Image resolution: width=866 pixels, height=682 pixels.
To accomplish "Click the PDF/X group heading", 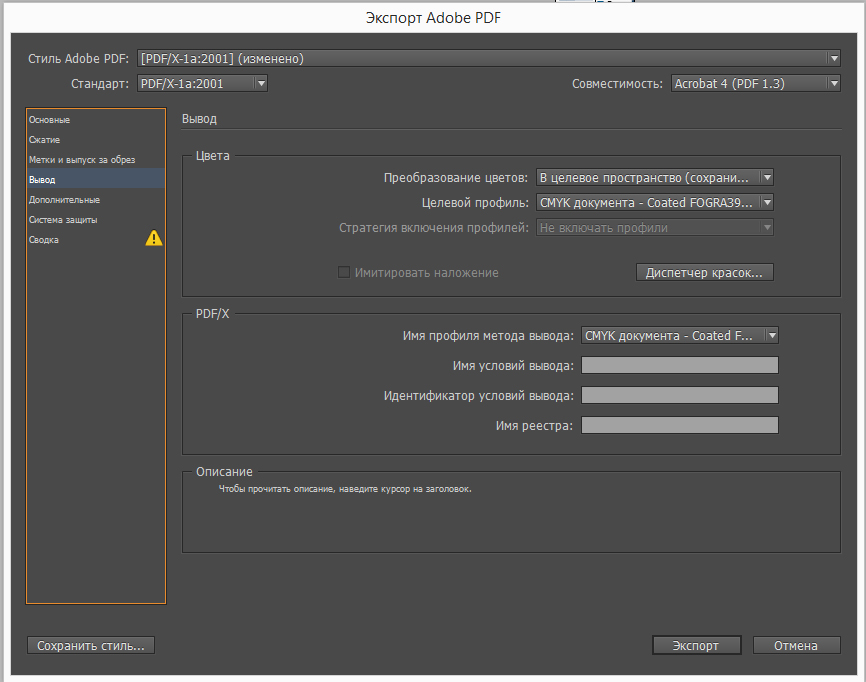I will 213,314.
